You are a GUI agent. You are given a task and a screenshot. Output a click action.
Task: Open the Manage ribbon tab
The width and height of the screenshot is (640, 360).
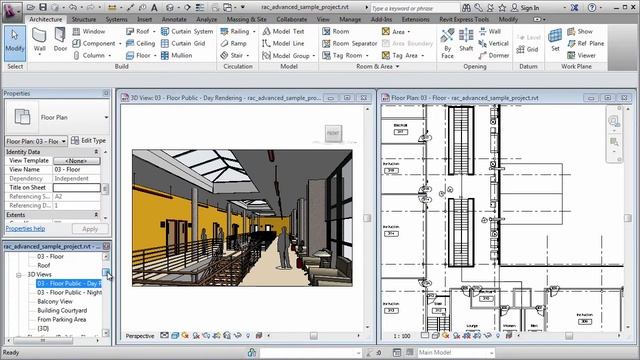(x=350, y=19)
